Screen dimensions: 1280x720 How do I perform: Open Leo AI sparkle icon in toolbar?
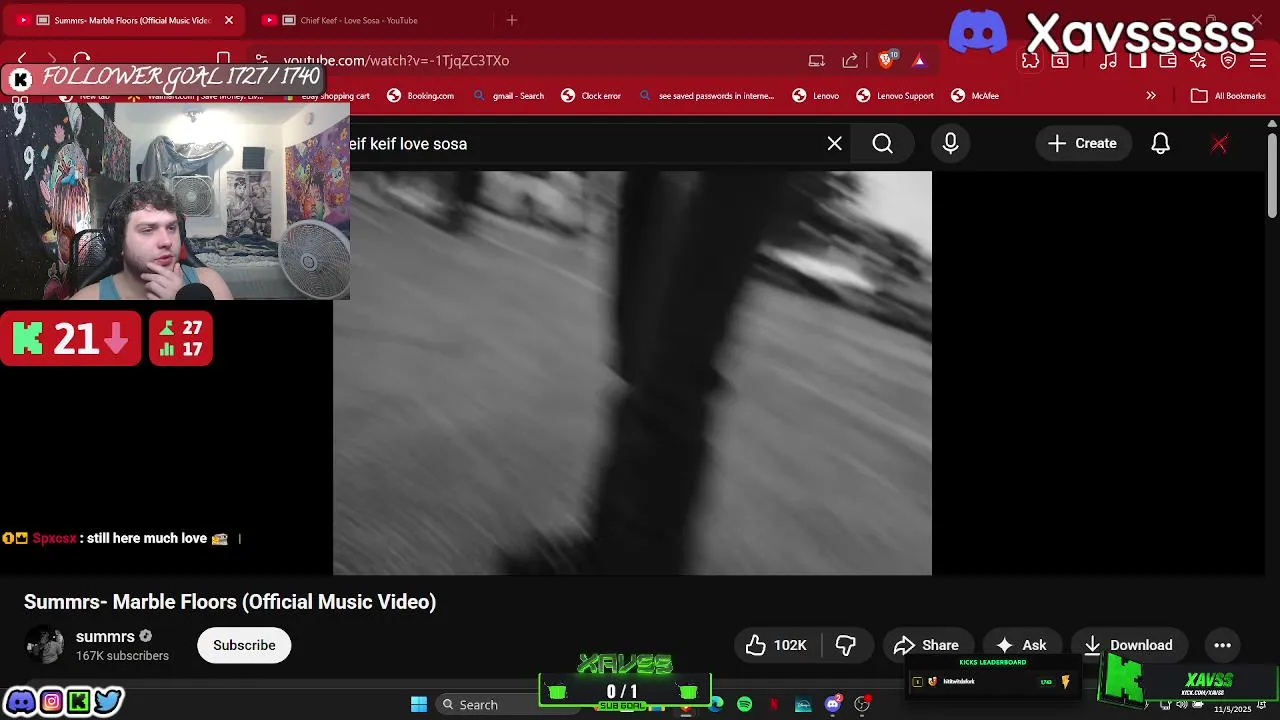[1198, 61]
